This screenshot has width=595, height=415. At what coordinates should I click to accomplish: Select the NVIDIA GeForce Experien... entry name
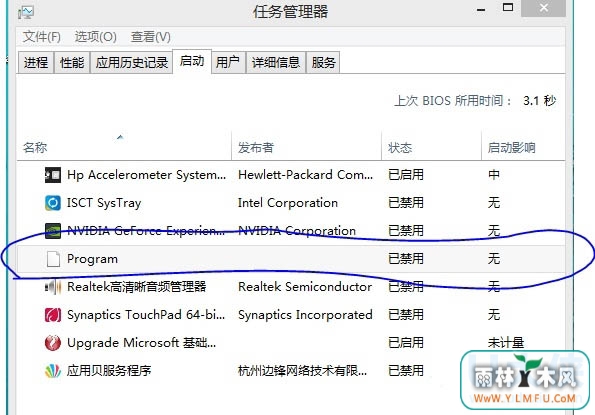click(x=146, y=231)
